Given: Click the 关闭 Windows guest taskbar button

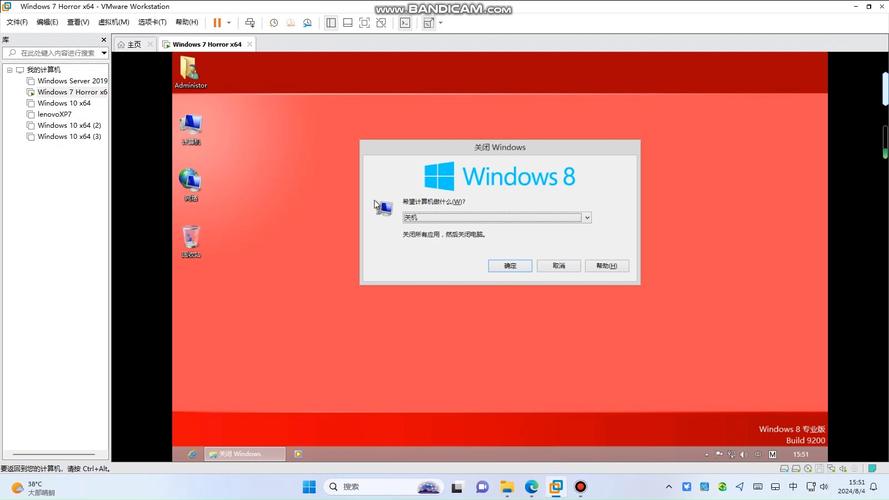Looking at the screenshot, I should pyautogui.click(x=245, y=454).
